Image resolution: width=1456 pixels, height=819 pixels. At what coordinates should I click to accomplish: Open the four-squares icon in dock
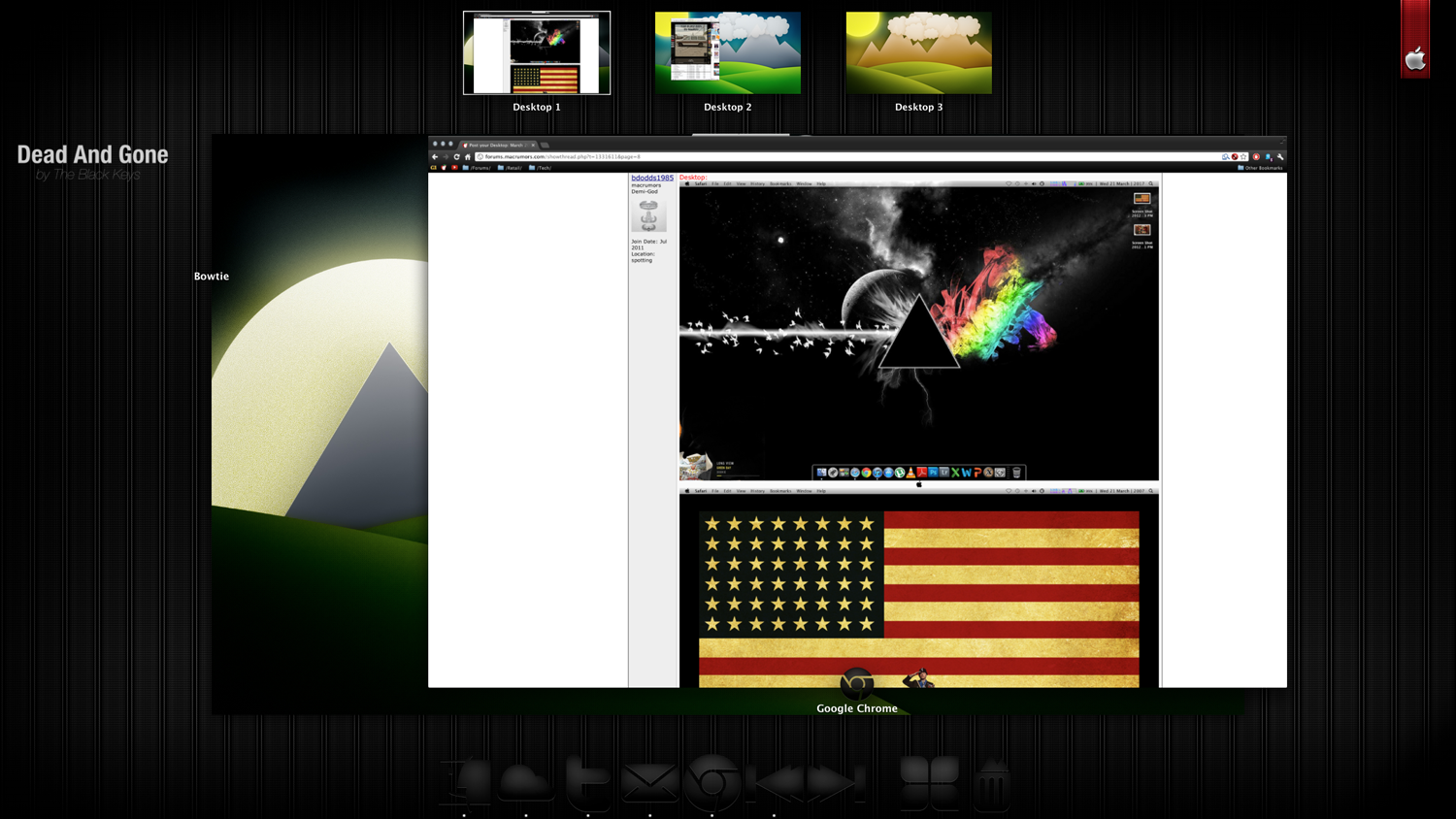click(x=930, y=782)
